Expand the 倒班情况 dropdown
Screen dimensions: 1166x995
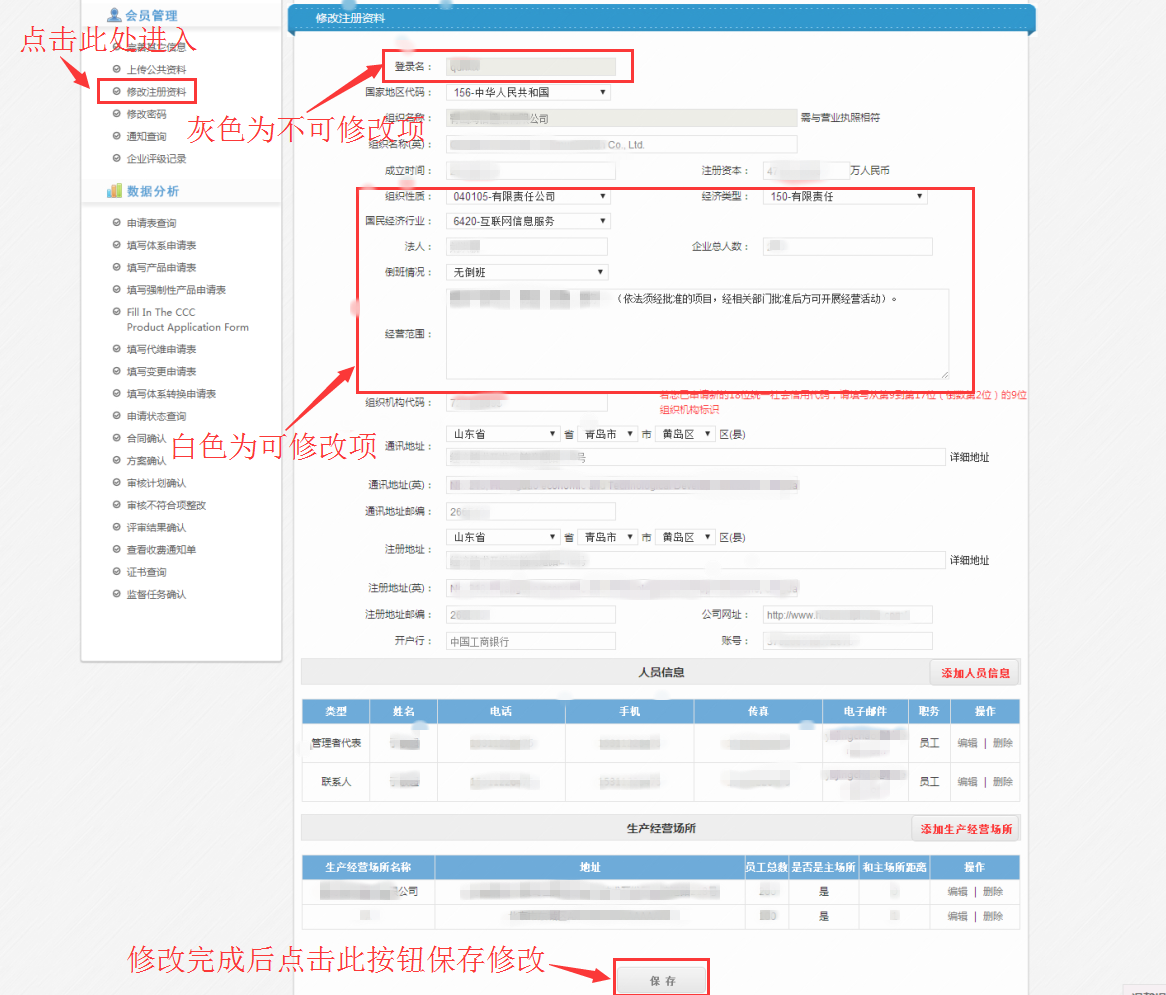click(x=528, y=272)
